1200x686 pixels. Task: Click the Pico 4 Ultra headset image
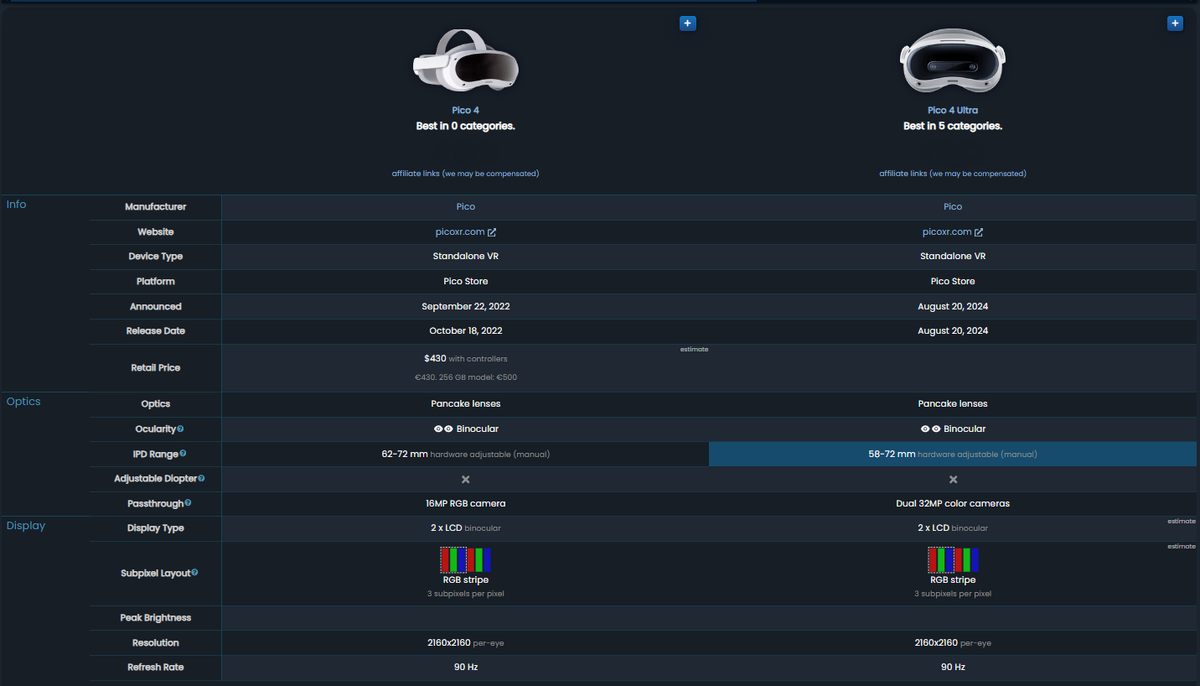tap(953, 61)
